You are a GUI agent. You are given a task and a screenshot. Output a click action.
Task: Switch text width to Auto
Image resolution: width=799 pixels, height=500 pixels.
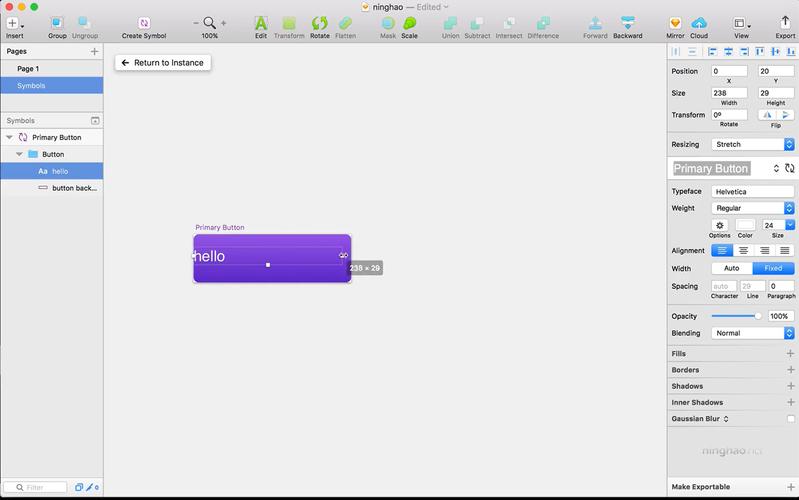(x=731, y=268)
